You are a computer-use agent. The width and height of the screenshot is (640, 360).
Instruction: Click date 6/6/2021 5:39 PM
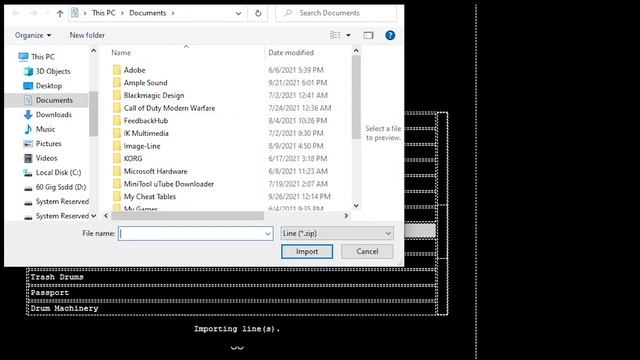click(296, 70)
